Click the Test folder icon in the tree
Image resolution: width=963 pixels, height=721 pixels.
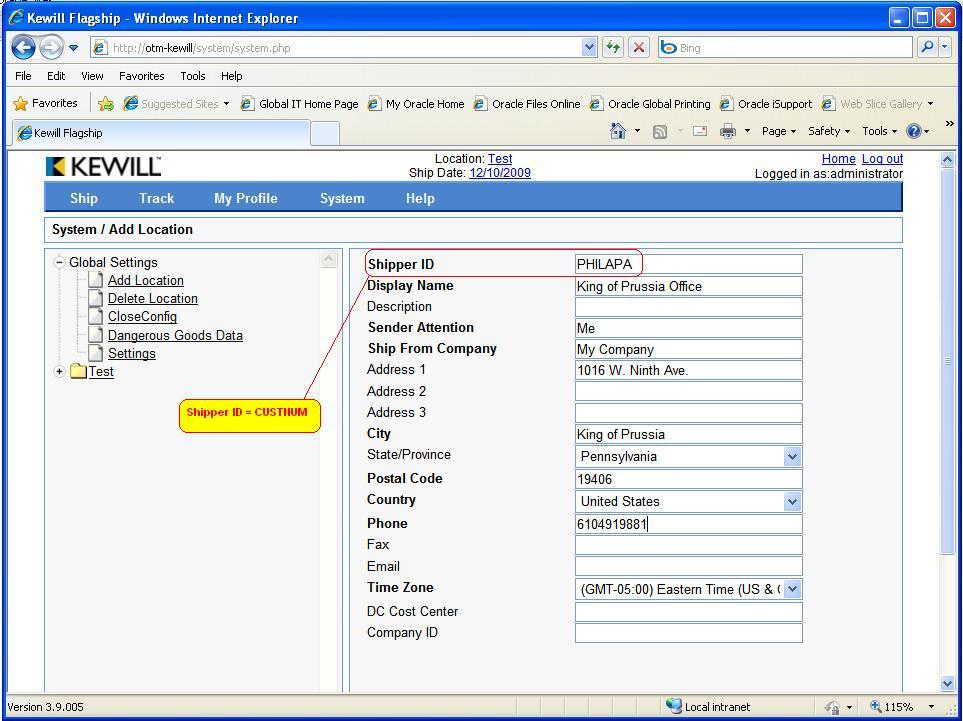pyautogui.click(x=78, y=372)
